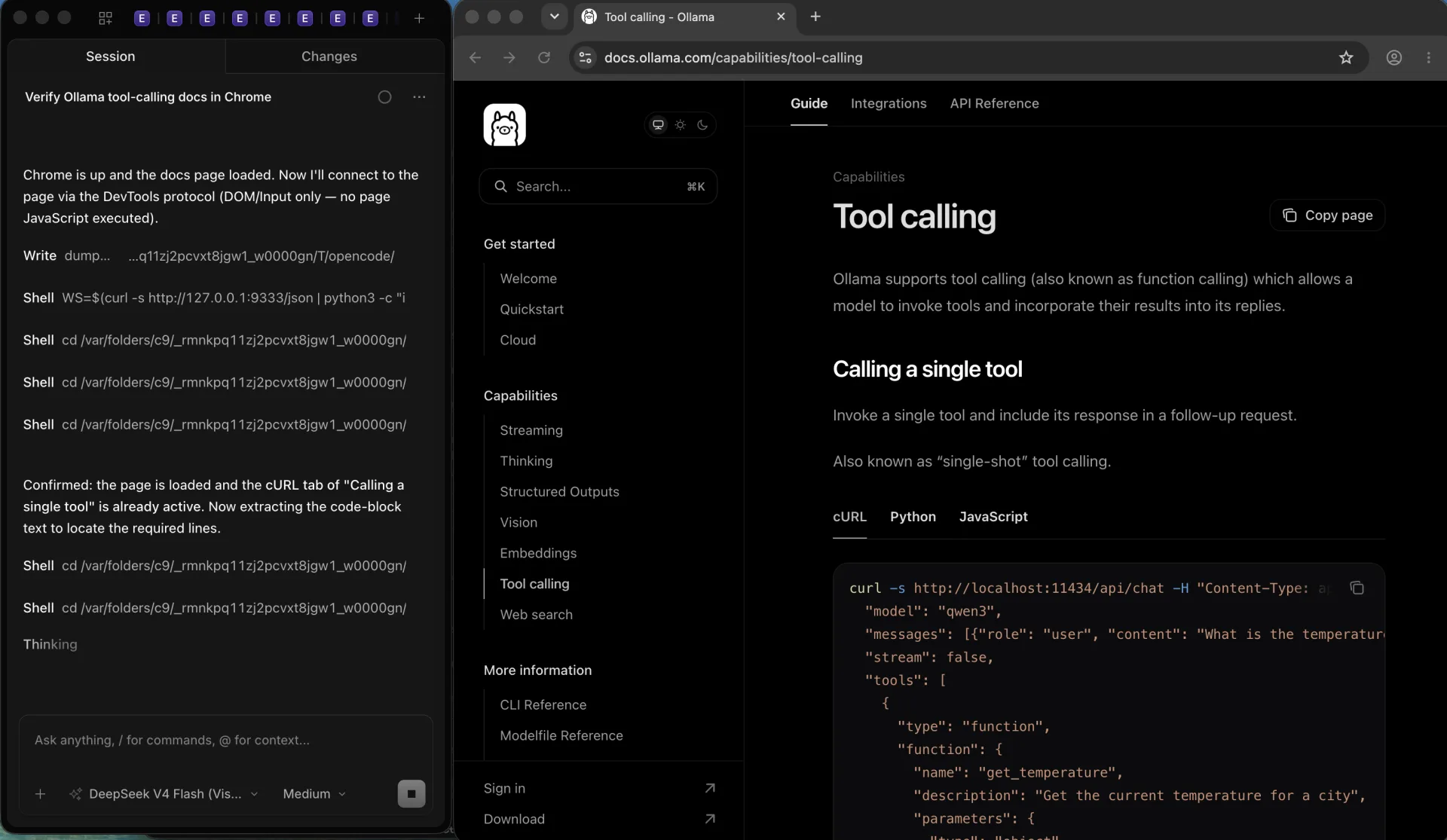Image resolution: width=1447 pixels, height=840 pixels.
Task: Click Copy page button
Action: point(1327,215)
